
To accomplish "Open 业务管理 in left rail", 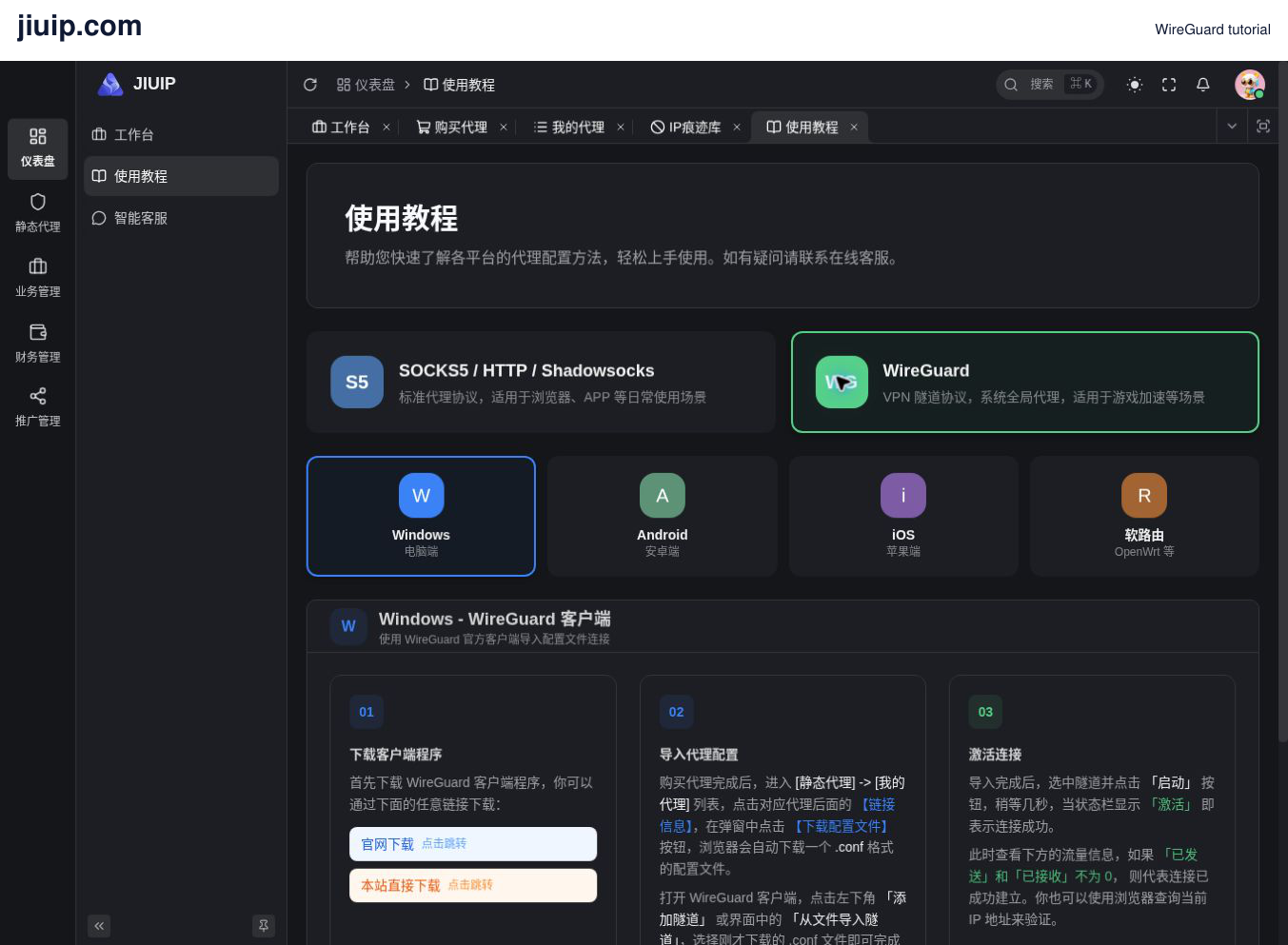I will pyautogui.click(x=38, y=278).
